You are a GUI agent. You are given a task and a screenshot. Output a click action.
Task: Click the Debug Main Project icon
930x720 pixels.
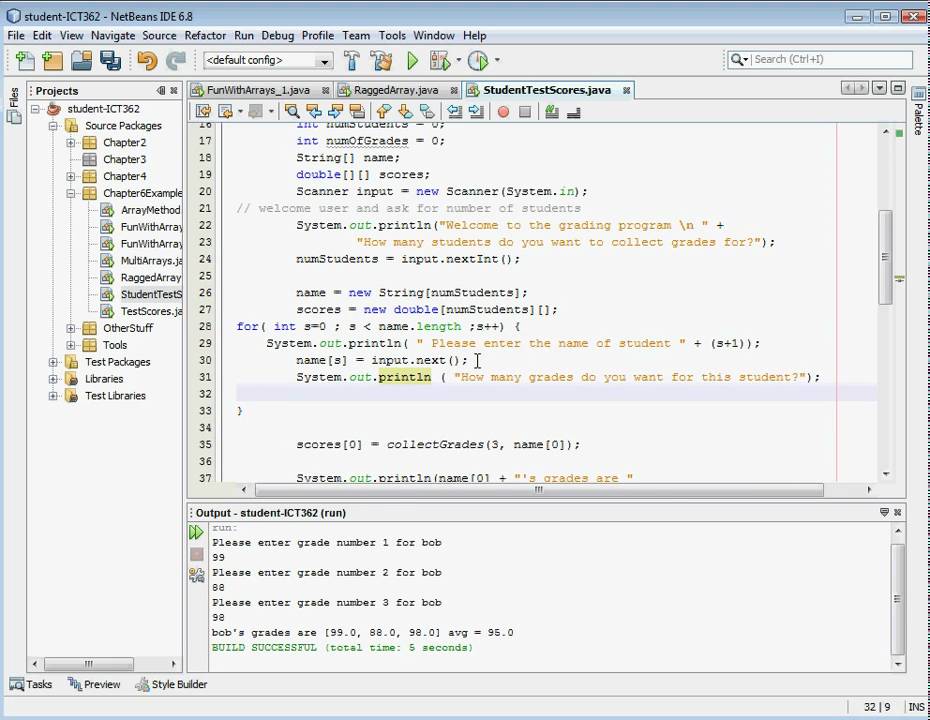(440, 60)
